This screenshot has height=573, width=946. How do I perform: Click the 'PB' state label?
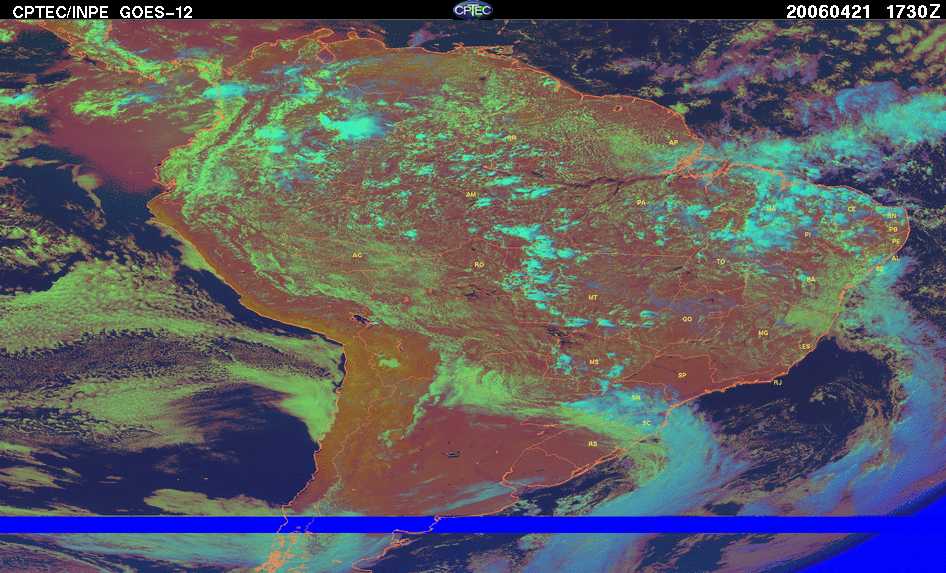tap(894, 229)
